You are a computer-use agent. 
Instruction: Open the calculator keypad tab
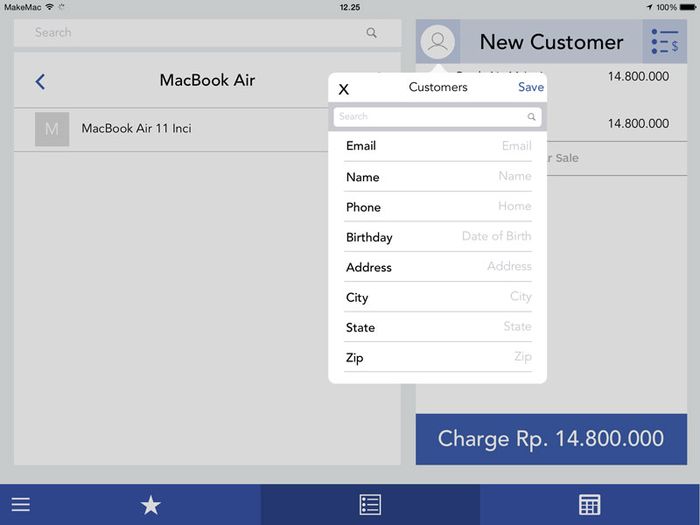589,505
